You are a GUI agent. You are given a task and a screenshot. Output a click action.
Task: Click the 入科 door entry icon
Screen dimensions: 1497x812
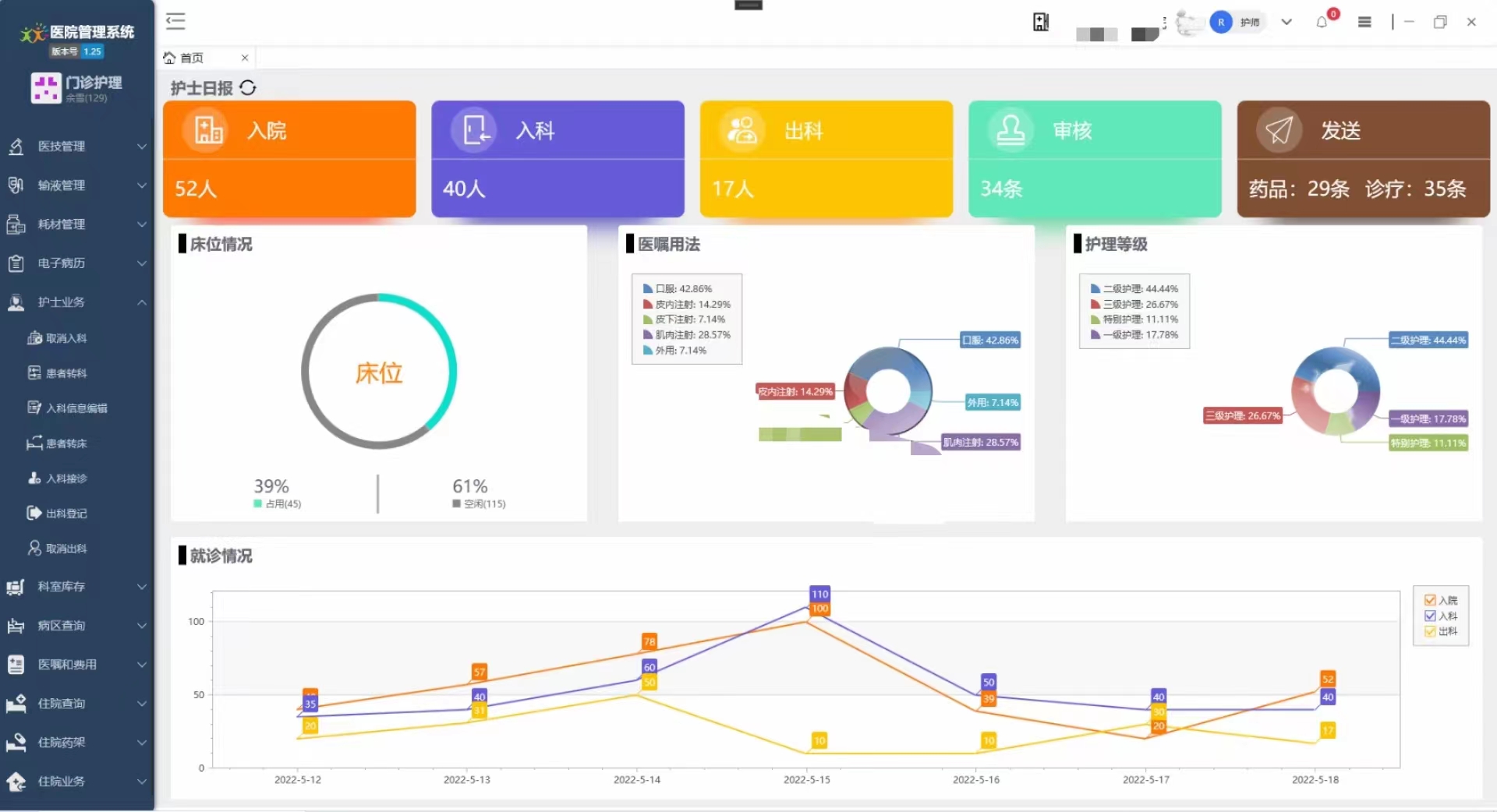475,130
